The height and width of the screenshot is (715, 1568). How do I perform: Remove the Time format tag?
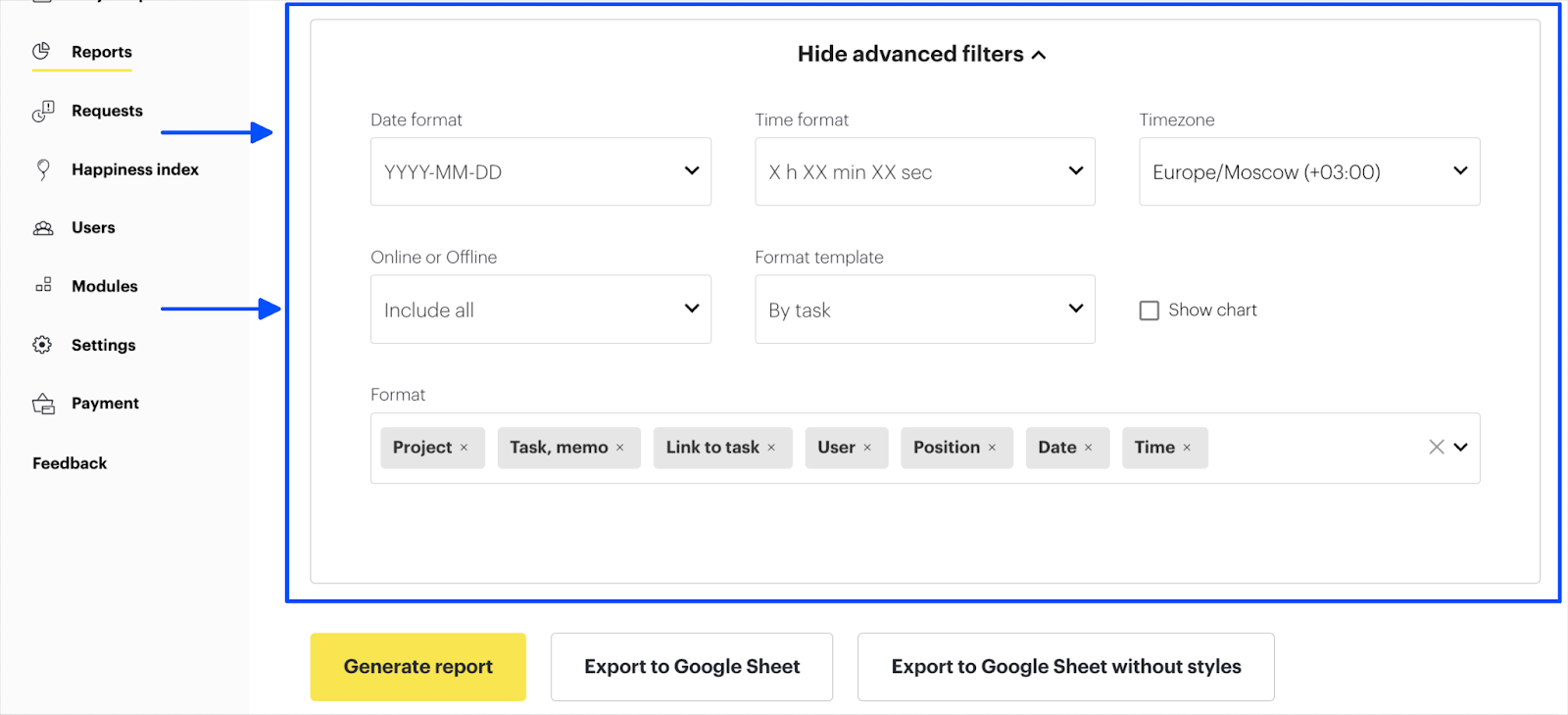point(1187,448)
